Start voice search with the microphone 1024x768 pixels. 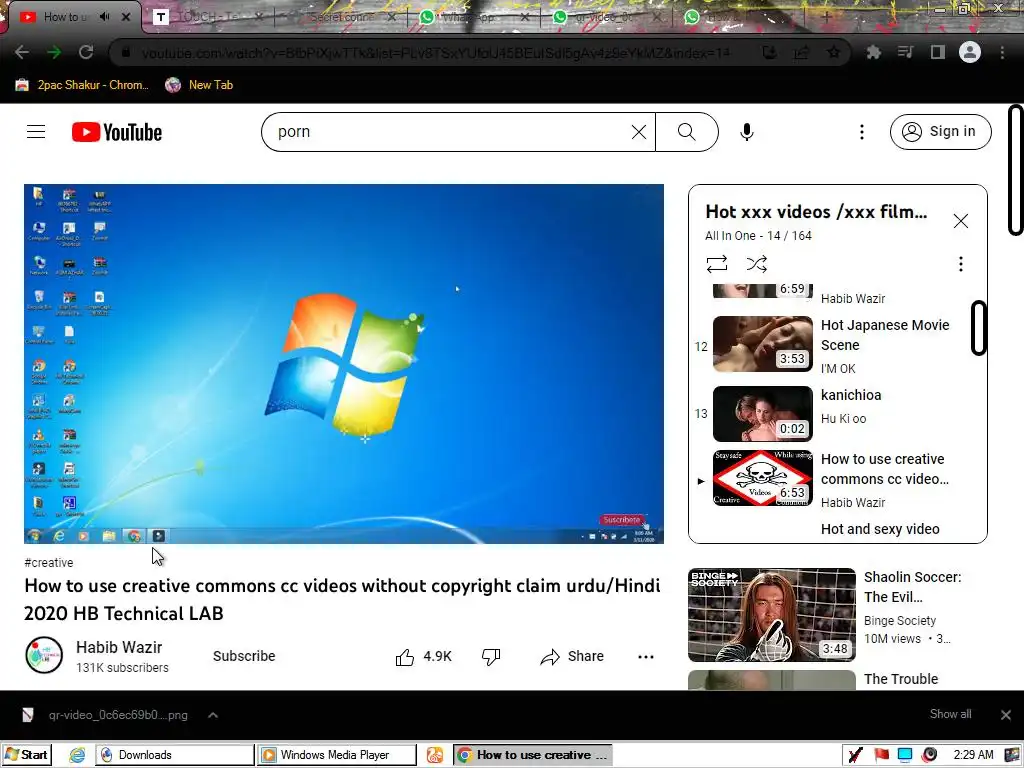coord(746,132)
